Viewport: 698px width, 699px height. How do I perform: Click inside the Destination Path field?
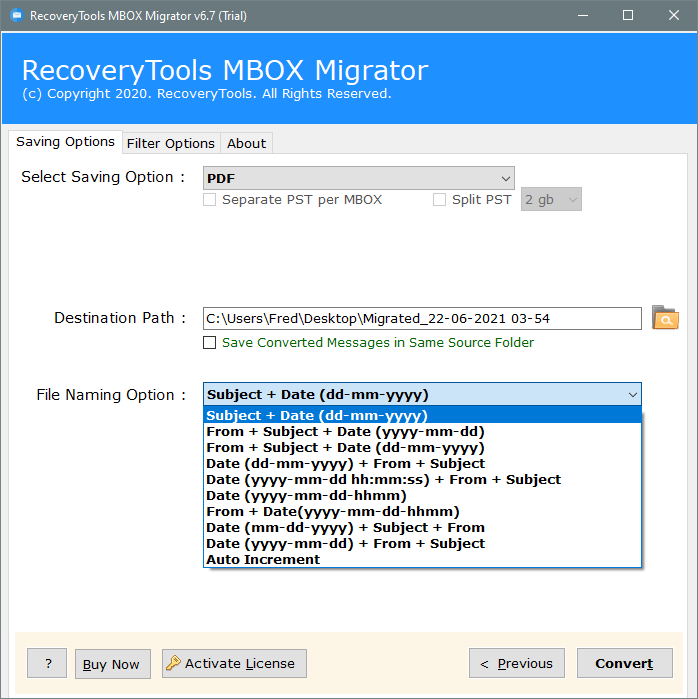[x=422, y=319]
